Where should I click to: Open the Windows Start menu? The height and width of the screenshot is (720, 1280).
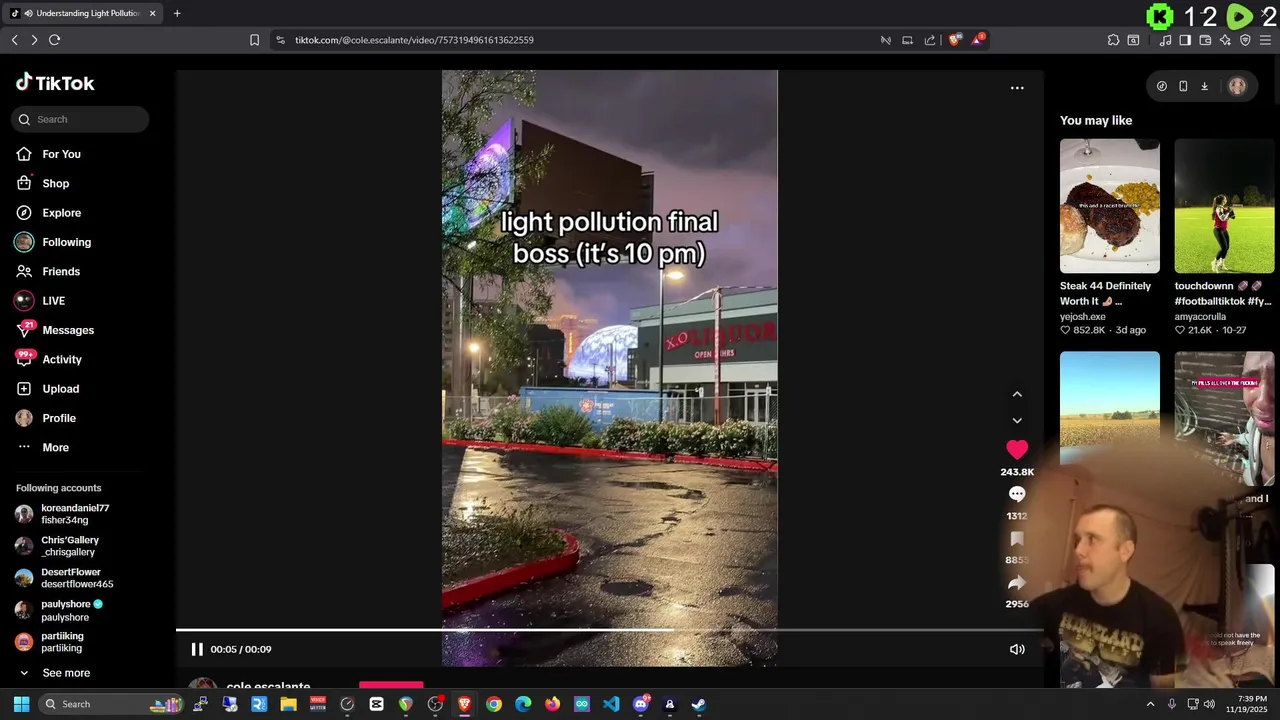click(21, 704)
